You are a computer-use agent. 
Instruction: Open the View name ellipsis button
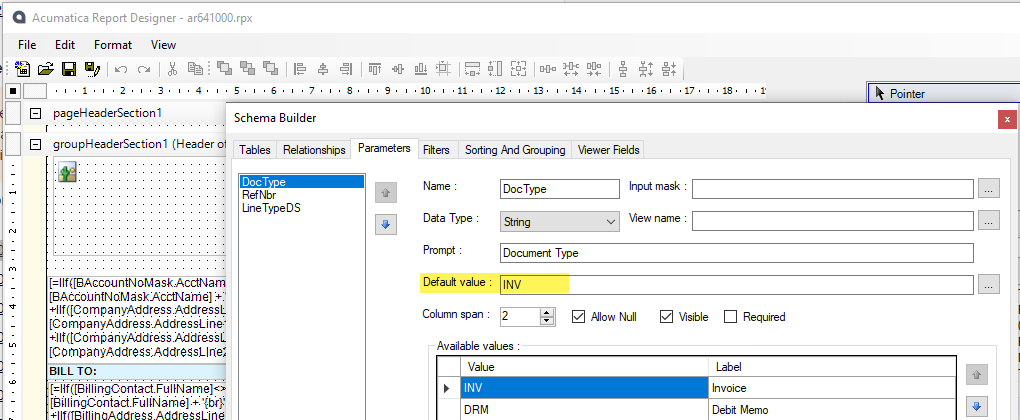pos(988,220)
